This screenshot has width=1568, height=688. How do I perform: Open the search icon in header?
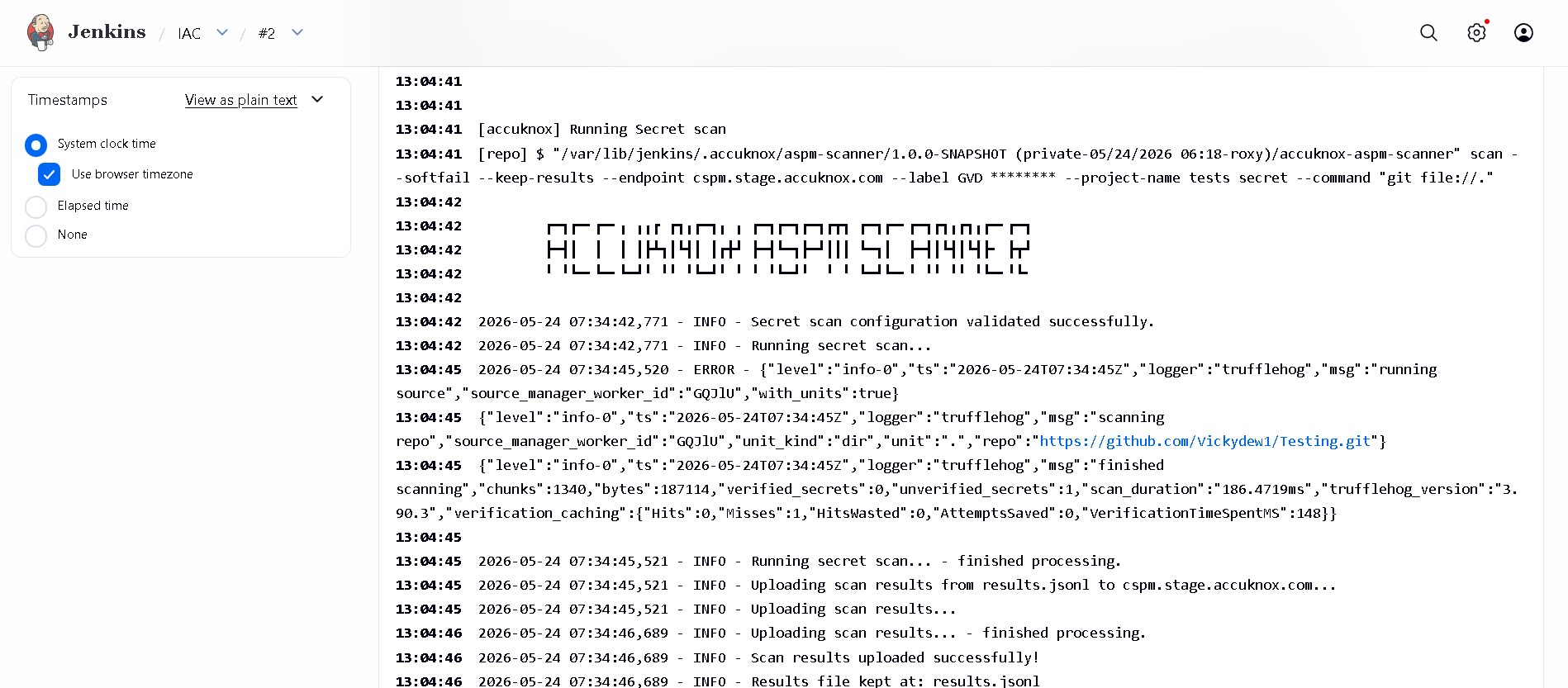[x=1428, y=32]
